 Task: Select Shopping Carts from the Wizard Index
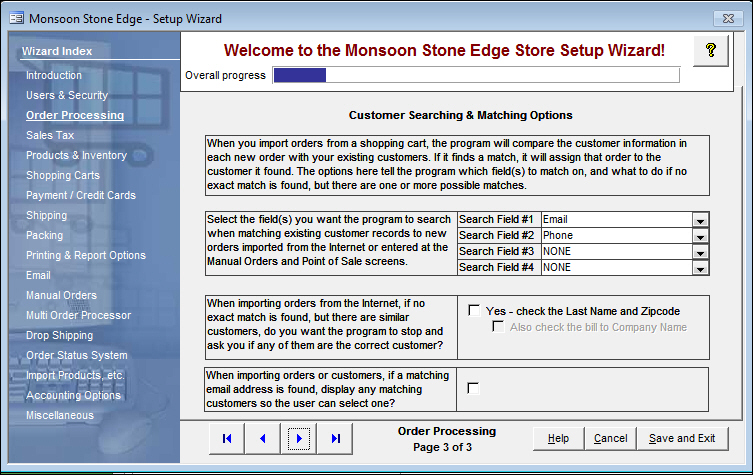coord(62,175)
